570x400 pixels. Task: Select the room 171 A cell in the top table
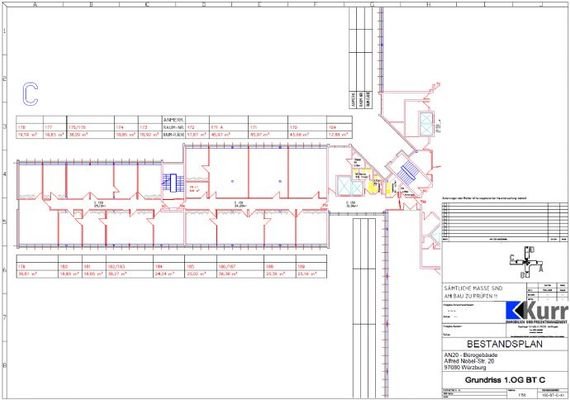[229, 128]
